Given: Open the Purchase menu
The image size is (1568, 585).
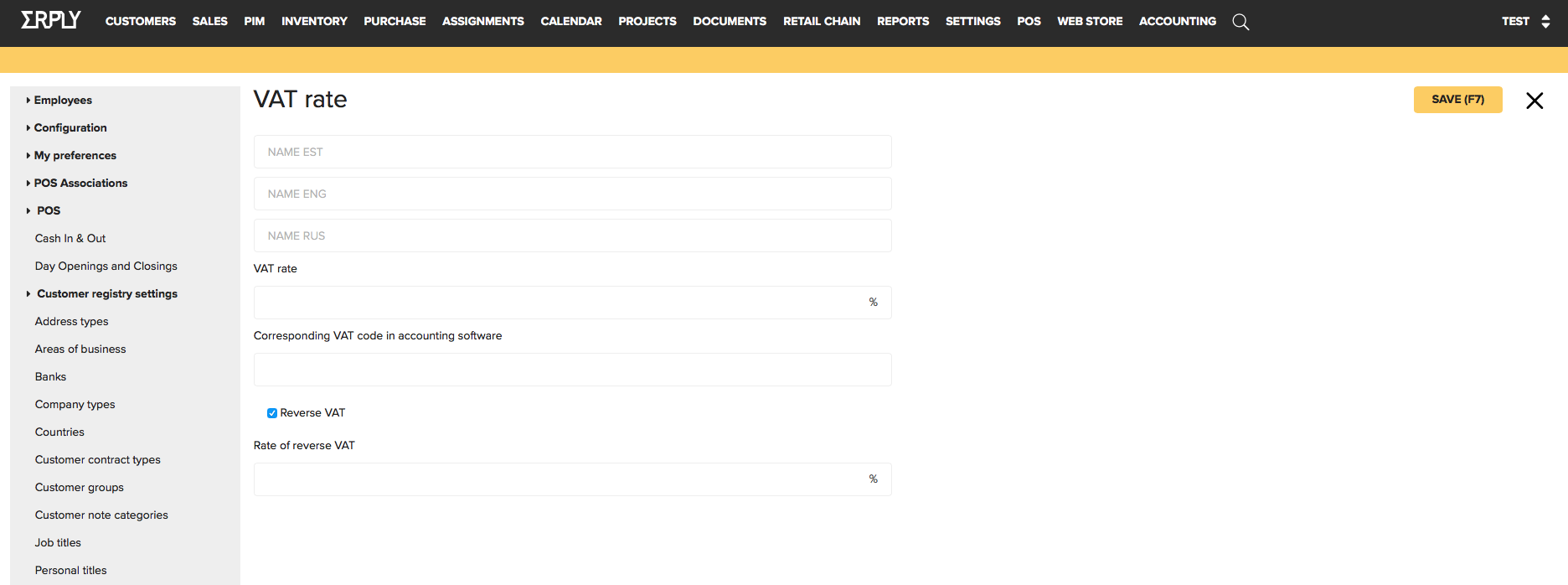Looking at the screenshot, I should (x=395, y=21).
